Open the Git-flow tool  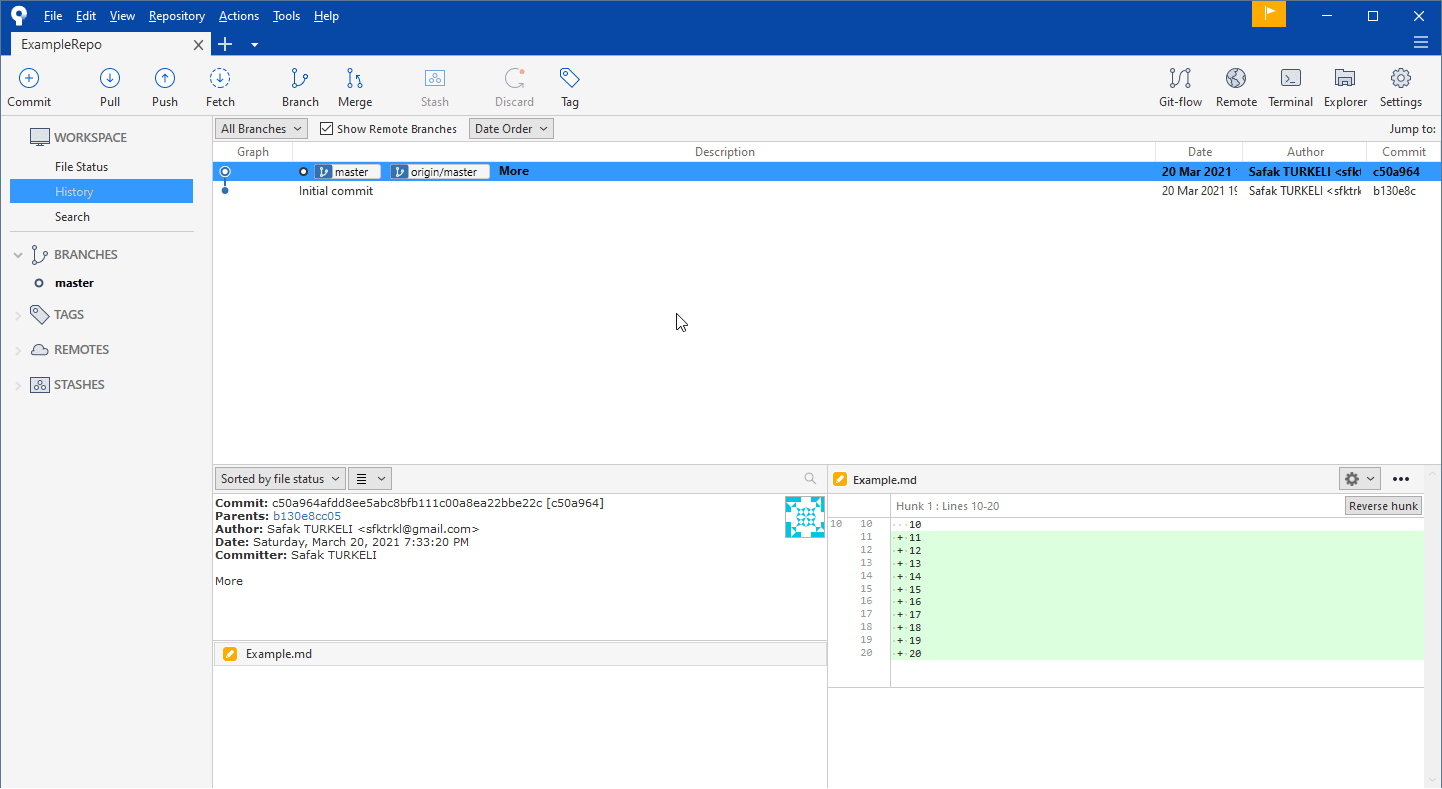coord(1180,78)
